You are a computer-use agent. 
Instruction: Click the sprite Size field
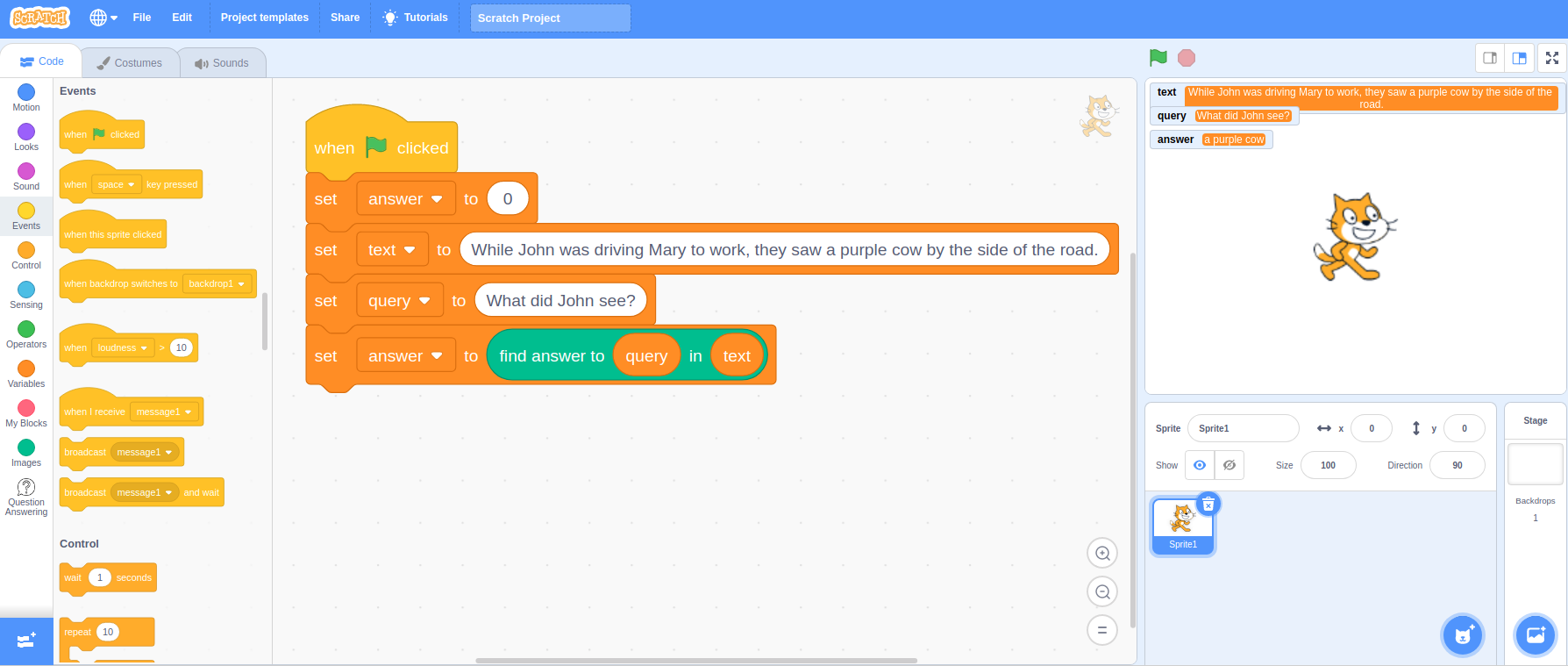click(x=1328, y=465)
